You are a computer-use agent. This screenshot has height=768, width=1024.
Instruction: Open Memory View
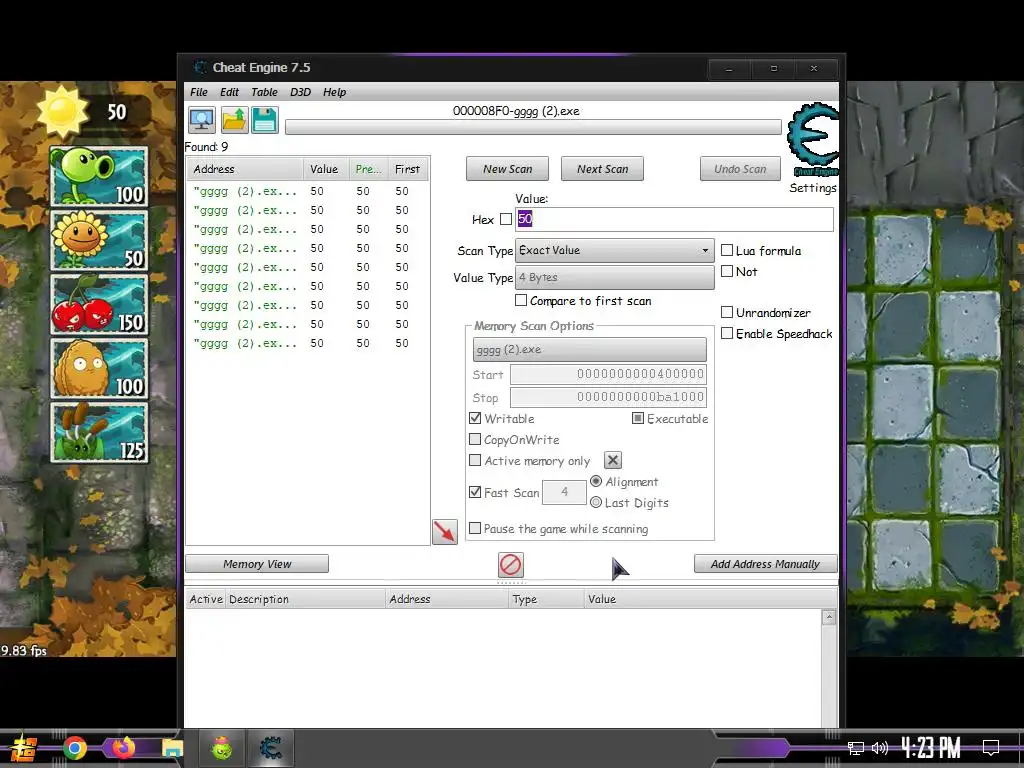[257, 564]
